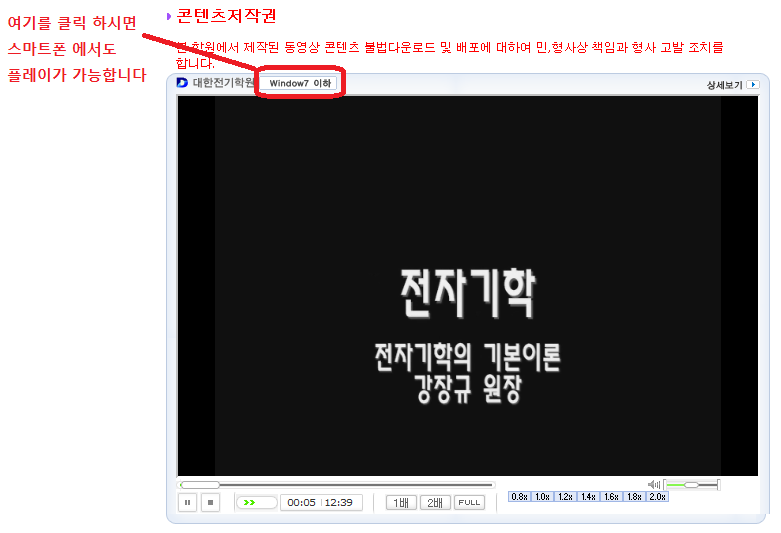Mute audio with speaker icon
Image resolution: width=781 pixels, height=533 pixels.
click(x=653, y=484)
